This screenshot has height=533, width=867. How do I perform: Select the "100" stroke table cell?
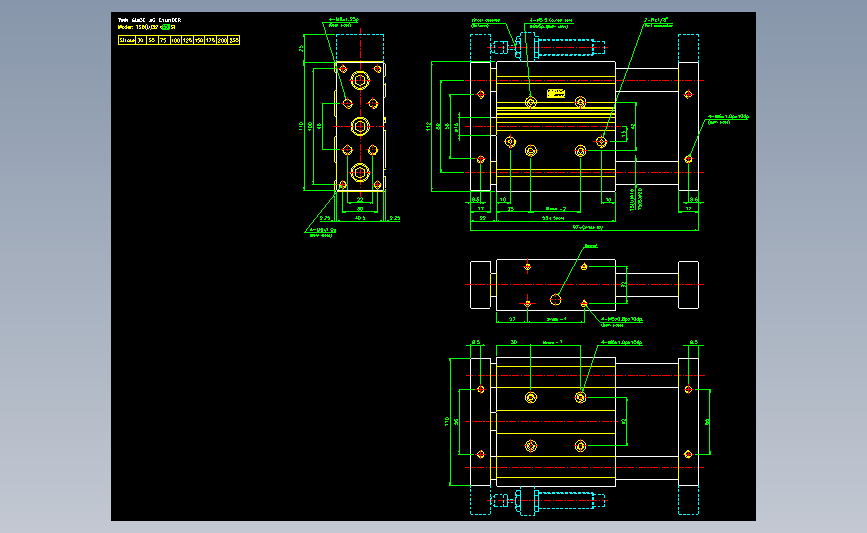[x=176, y=40]
